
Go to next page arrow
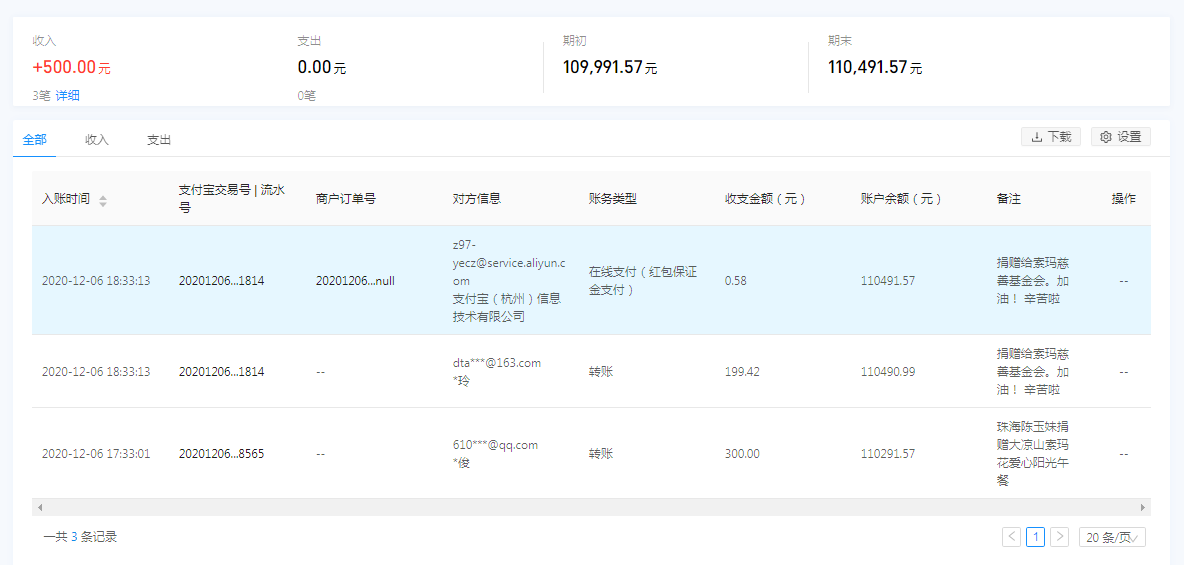tap(1059, 537)
